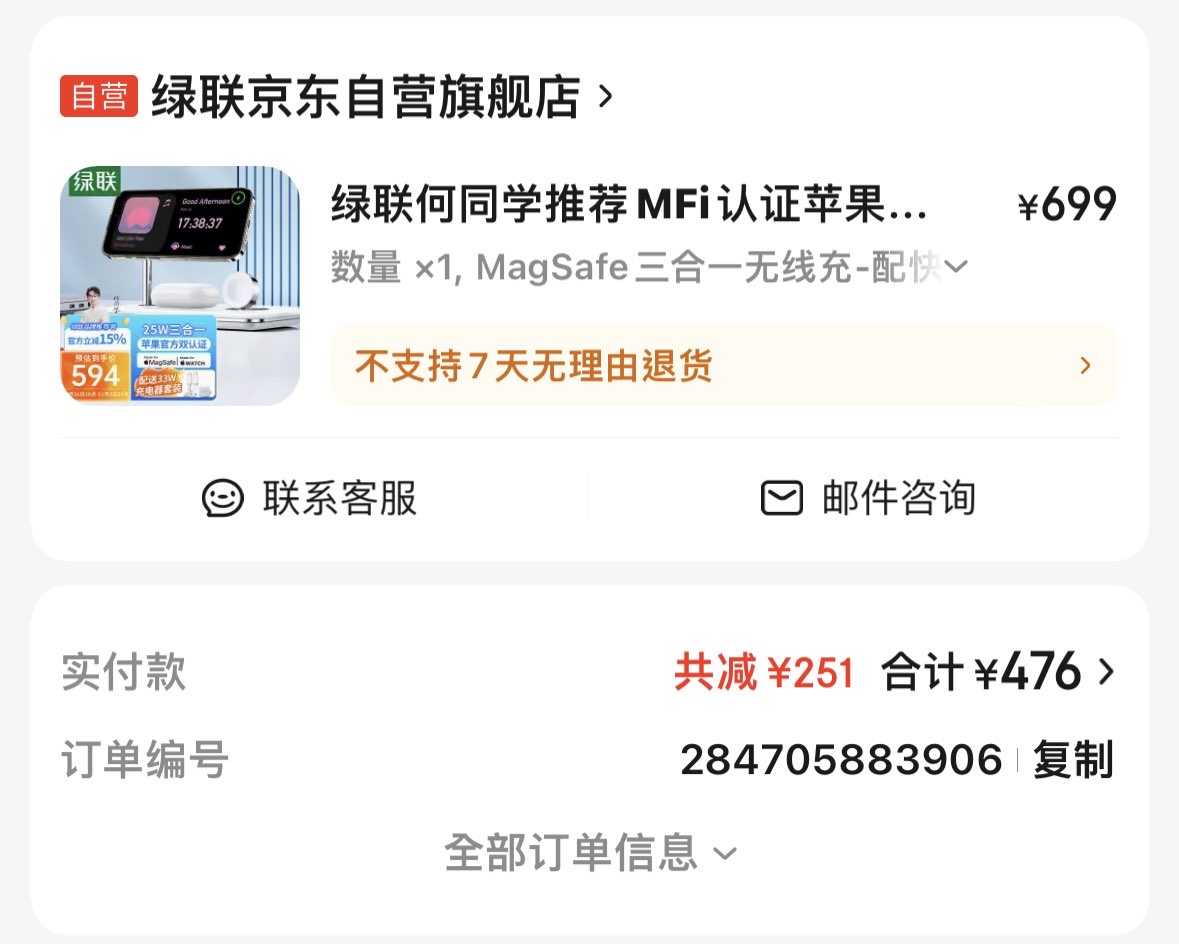Click the smiley customer service icon
Screen dimensions: 1179x944
pyautogui.click(x=223, y=498)
